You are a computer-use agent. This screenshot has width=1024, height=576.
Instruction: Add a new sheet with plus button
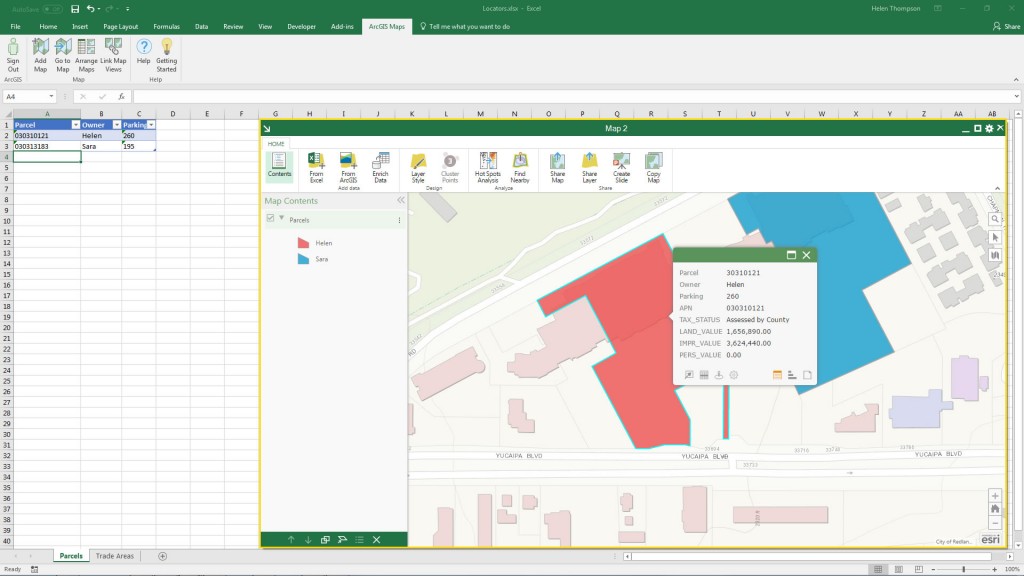(163, 556)
